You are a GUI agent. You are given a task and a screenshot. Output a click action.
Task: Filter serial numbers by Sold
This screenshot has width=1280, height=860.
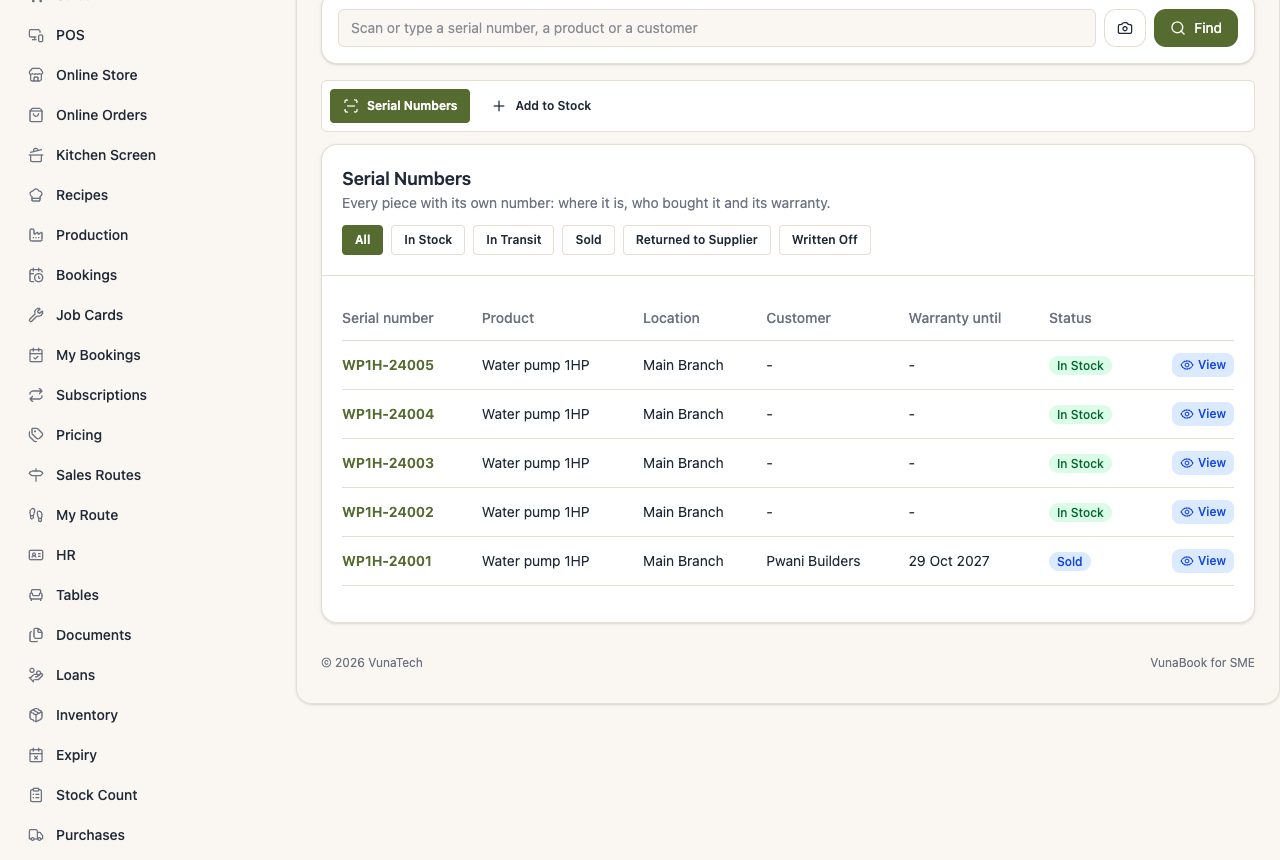588,240
